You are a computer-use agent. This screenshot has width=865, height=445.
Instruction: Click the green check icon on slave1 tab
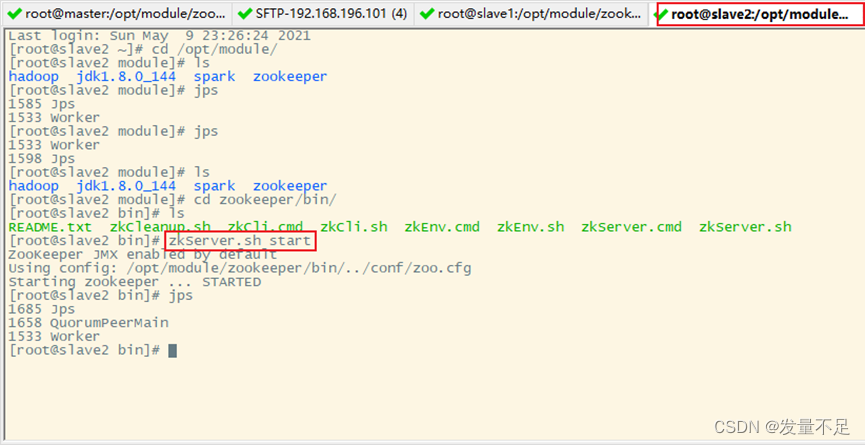[428, 14]
